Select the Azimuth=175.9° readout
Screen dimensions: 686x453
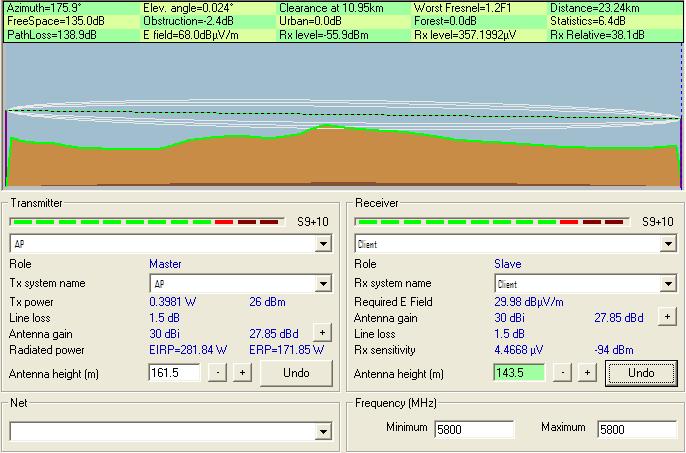(45, 8)
